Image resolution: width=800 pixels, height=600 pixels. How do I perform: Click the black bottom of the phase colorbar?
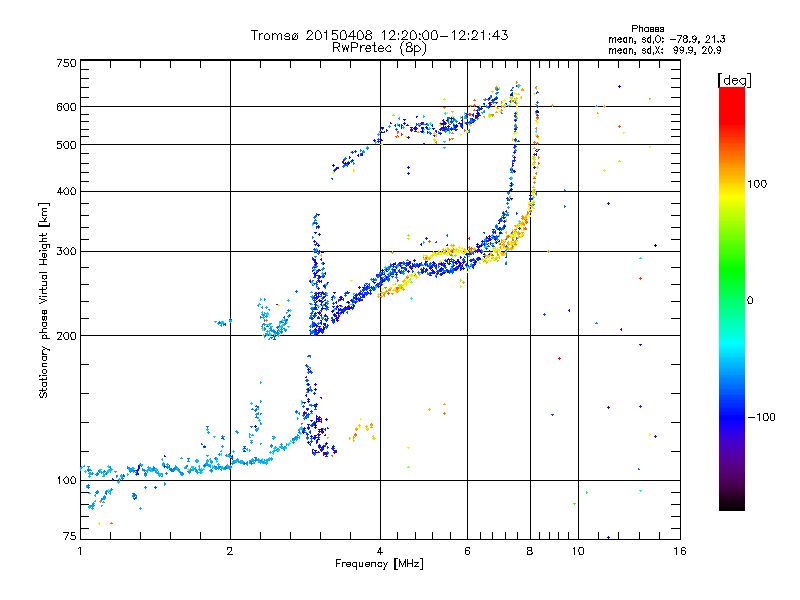732,503
